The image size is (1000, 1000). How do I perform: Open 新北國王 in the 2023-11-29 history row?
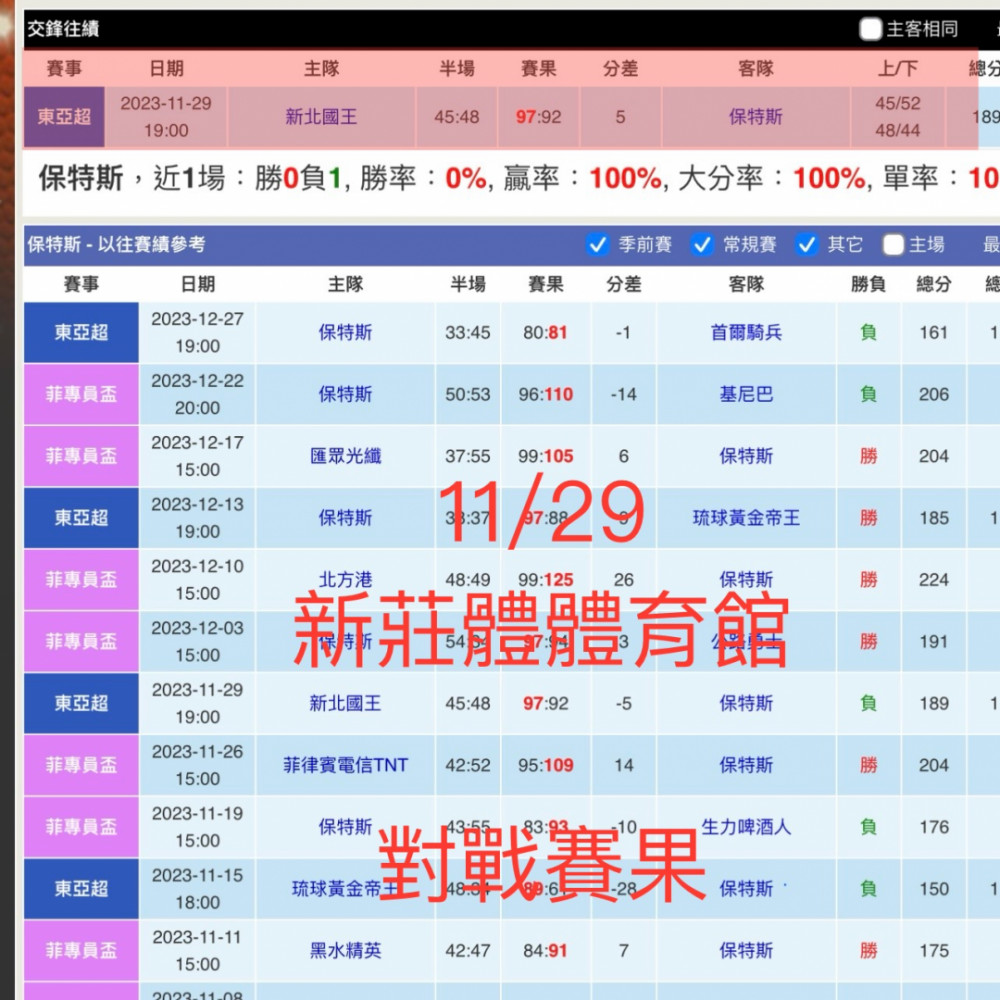tap(346, 703)
